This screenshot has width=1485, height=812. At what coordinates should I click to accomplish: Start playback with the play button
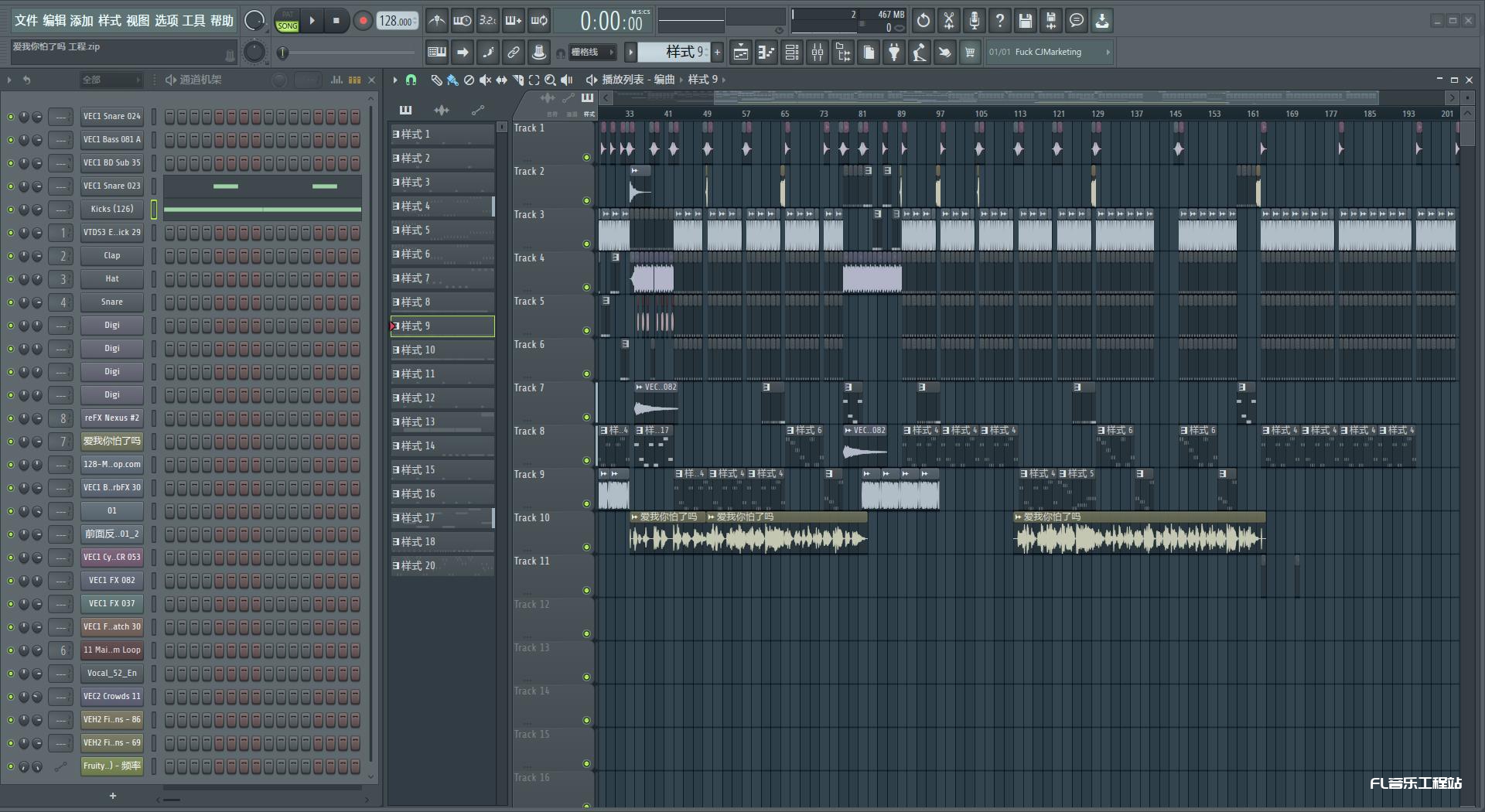[x=312, y=21]
